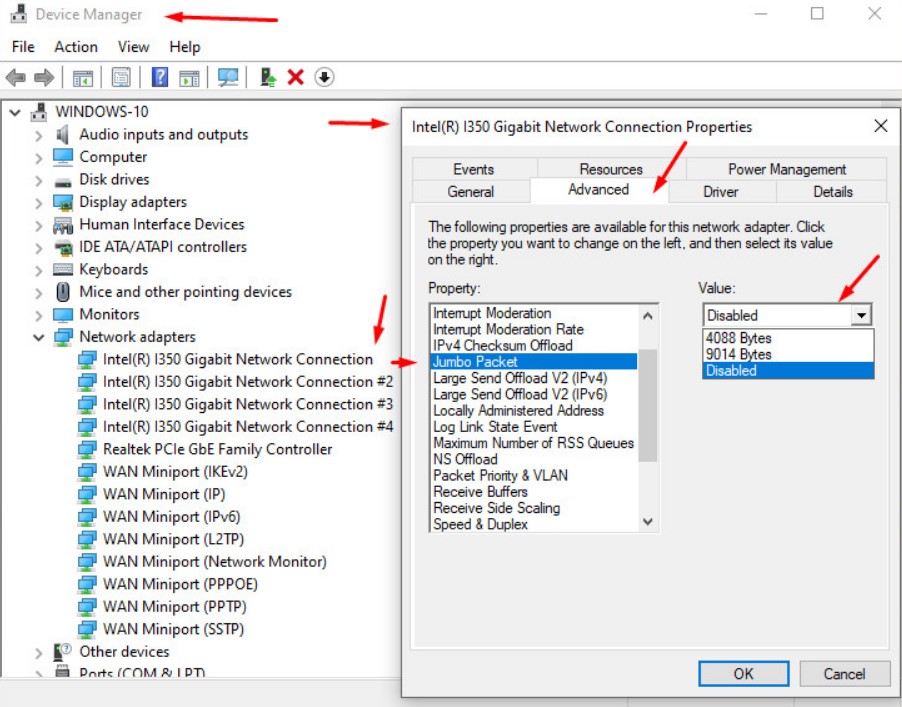This screenshot has height=707, width=902.
Task: Click the WINDOWS-10 computer root icon
Action: pos(39,112)
